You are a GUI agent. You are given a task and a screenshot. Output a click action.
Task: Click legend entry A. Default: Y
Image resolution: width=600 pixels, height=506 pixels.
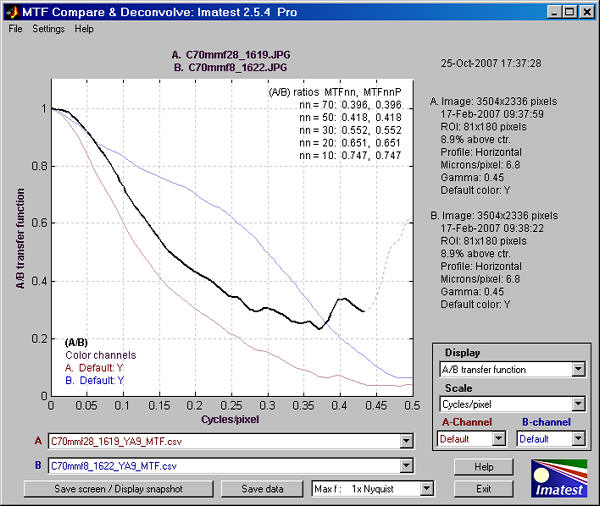(94, 368)
